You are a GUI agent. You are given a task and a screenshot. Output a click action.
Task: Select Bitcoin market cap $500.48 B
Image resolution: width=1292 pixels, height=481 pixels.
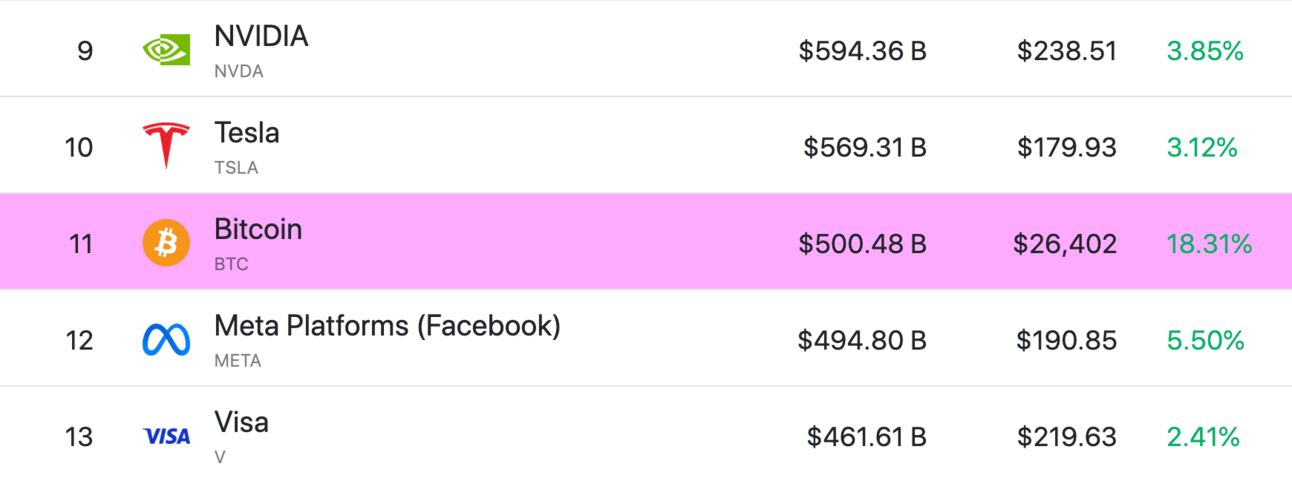pyautogui.click(x=863, y=244)
